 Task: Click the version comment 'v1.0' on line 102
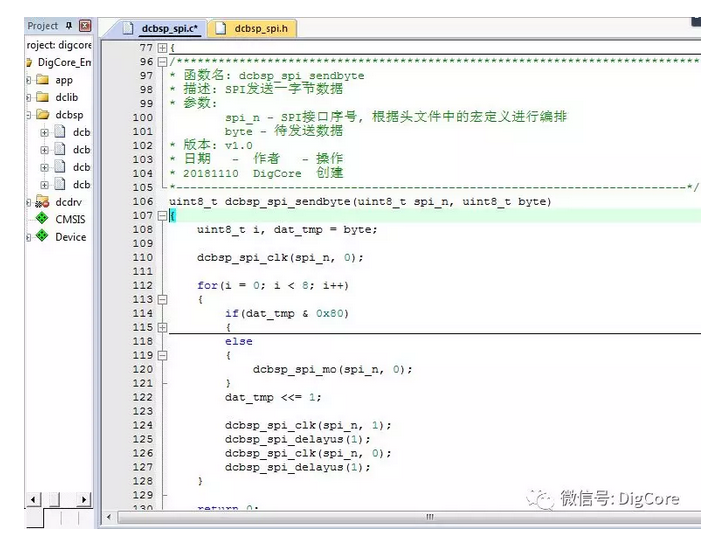[x=239, y=146]
